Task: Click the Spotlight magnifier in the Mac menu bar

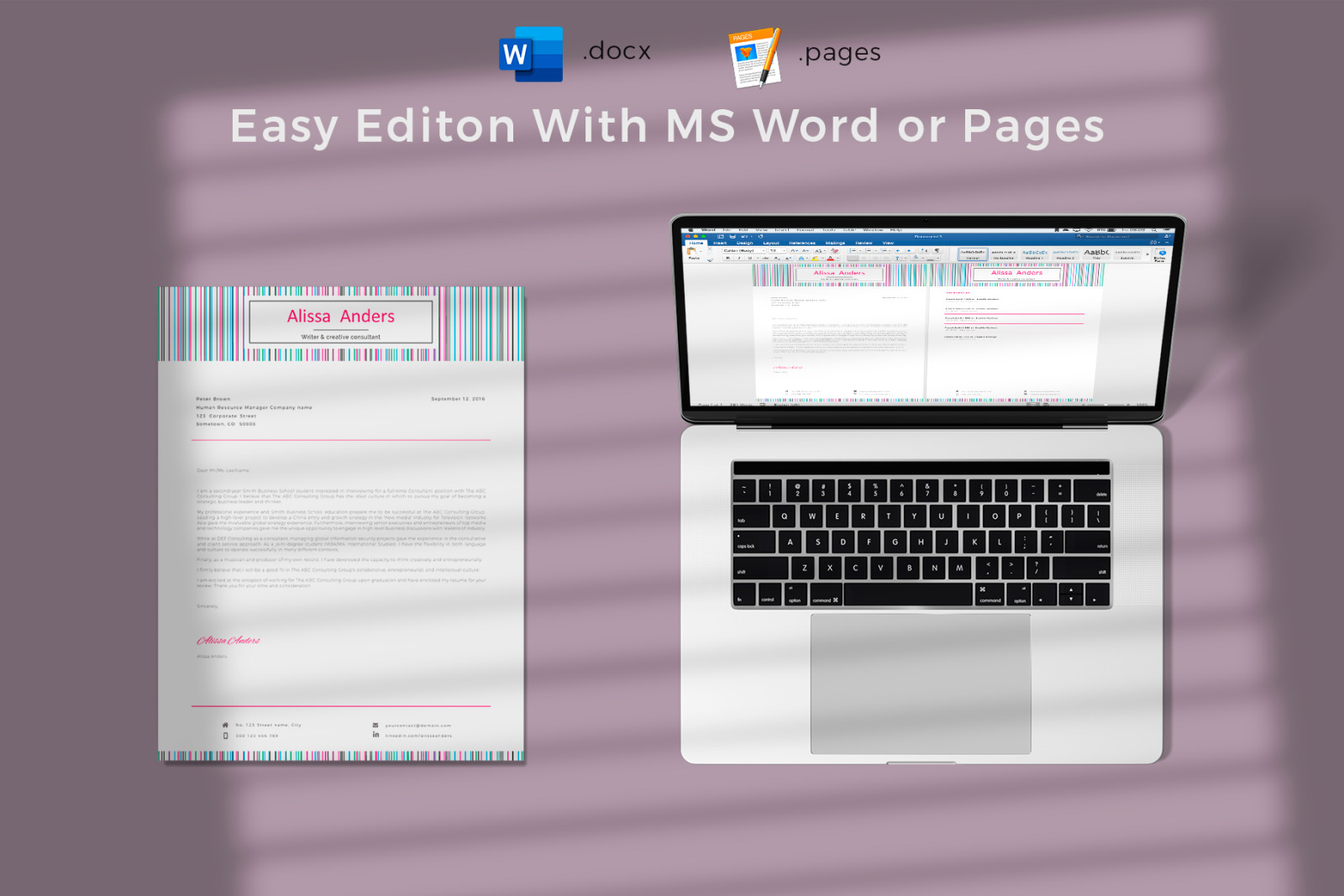Action: tap(1154, 229)
